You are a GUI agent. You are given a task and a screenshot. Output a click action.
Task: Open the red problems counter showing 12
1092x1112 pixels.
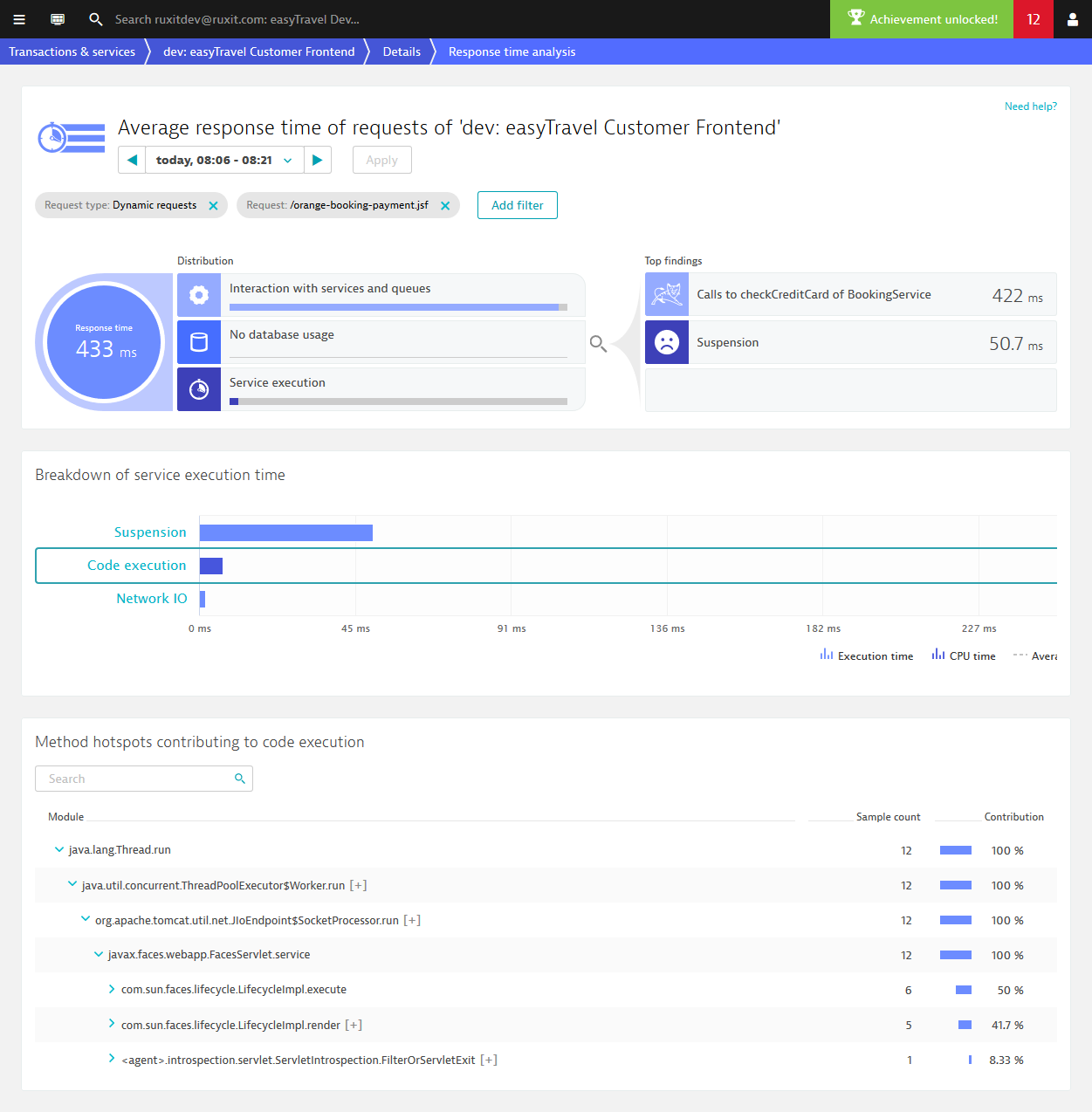tap(1034, 19)
